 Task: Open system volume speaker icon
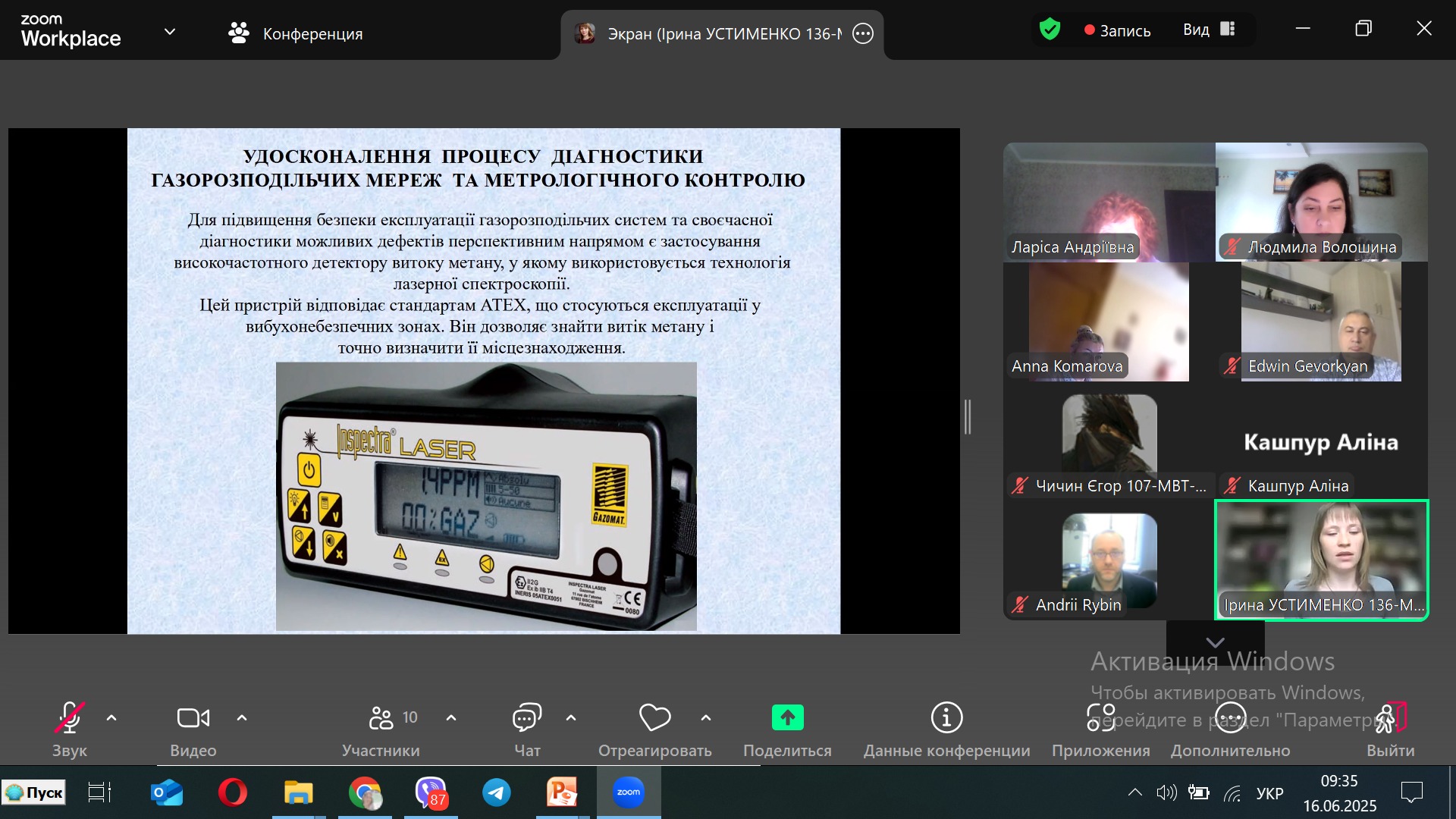pyautogui.click(x=1166, y=793)
